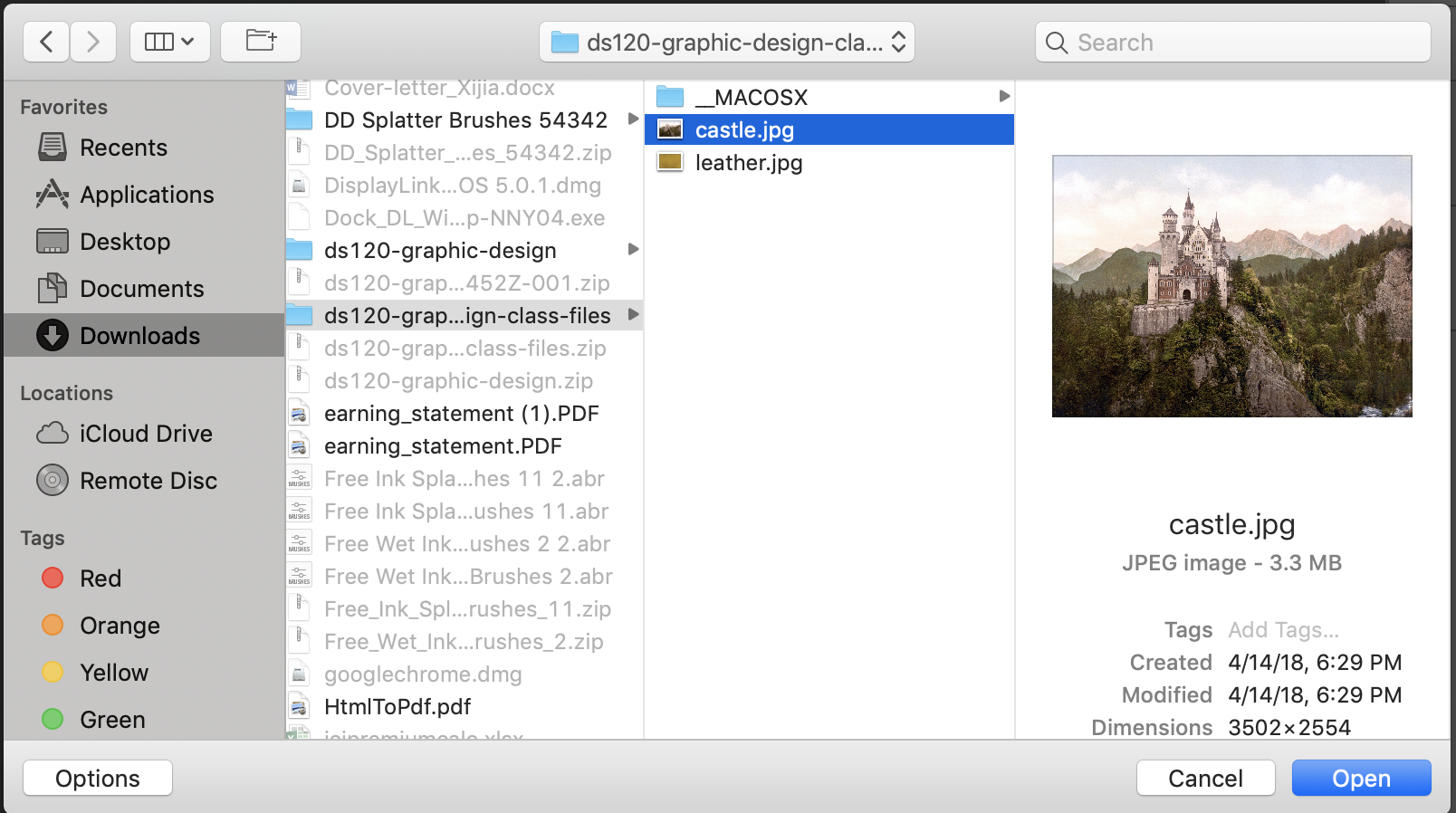Select the DD Splatter Brushes 54342 folder
This screenshot has width=1456, height=813.
tap(464, 120)
